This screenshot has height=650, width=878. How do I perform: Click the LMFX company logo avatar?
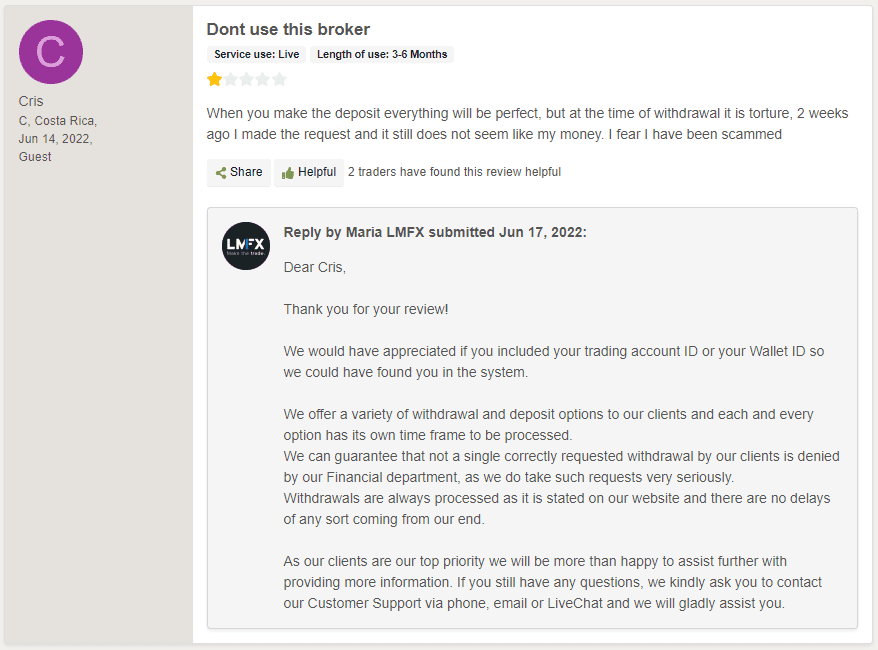click(246, 246)
